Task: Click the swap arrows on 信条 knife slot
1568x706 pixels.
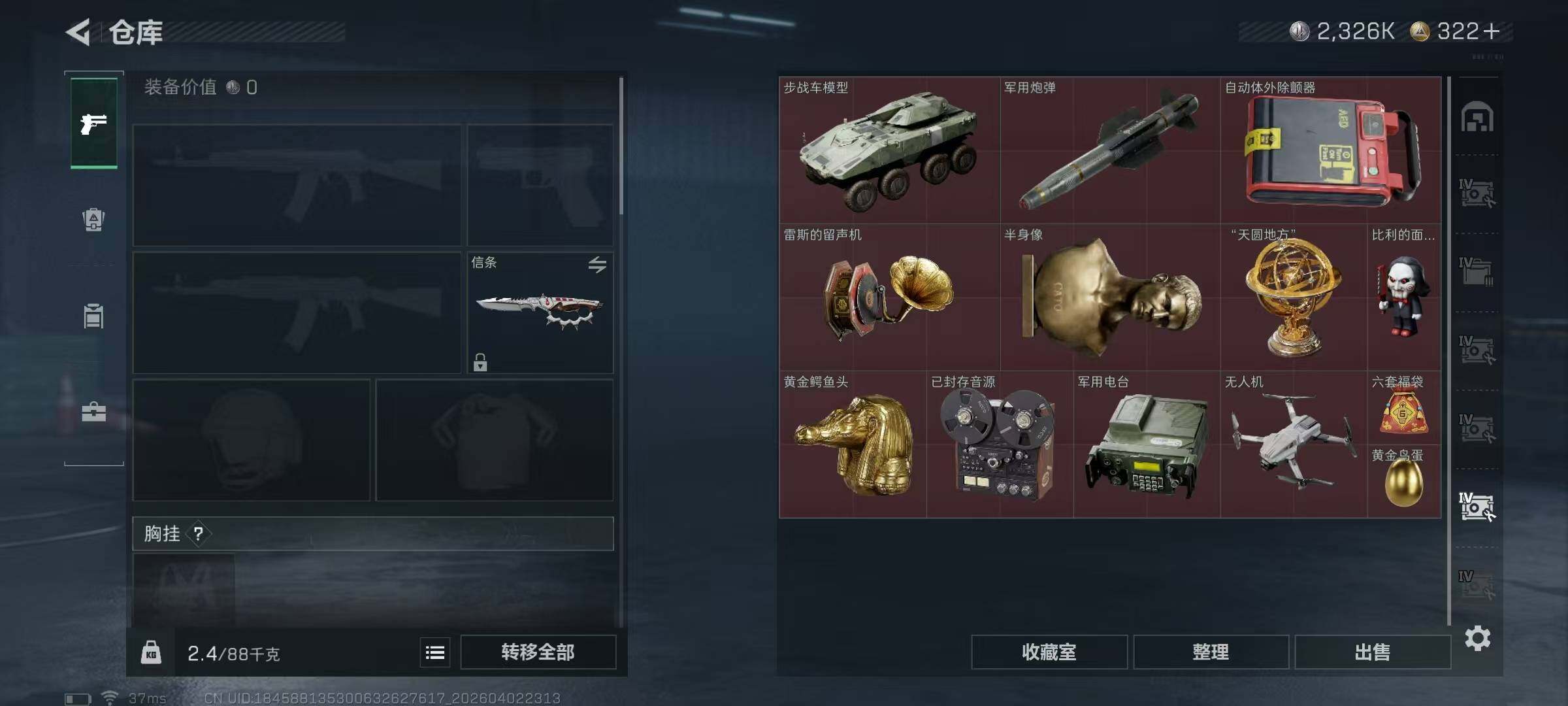Action: click(x=597, y=264)
